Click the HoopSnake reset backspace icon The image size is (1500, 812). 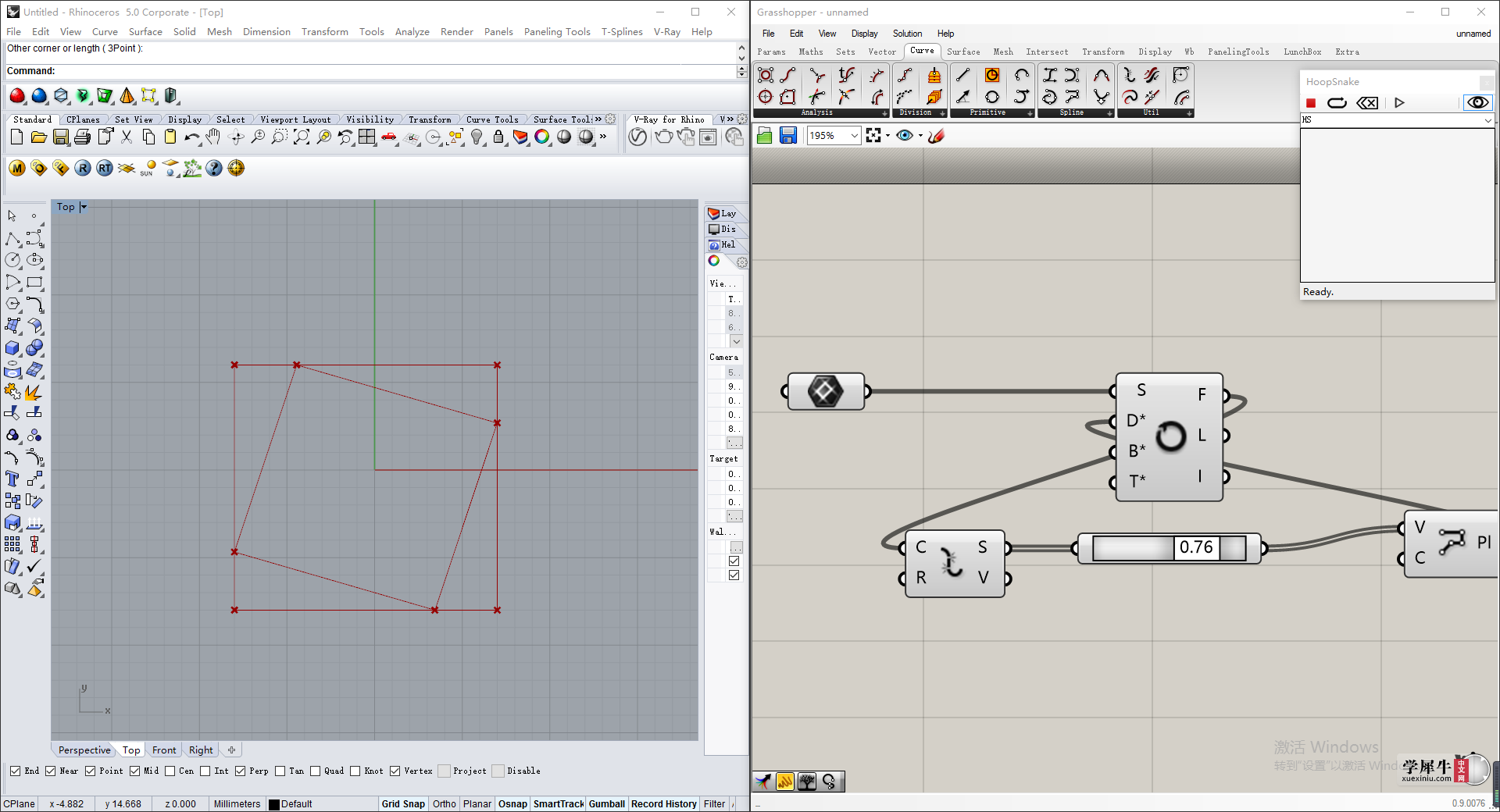tap(1367, 103)
